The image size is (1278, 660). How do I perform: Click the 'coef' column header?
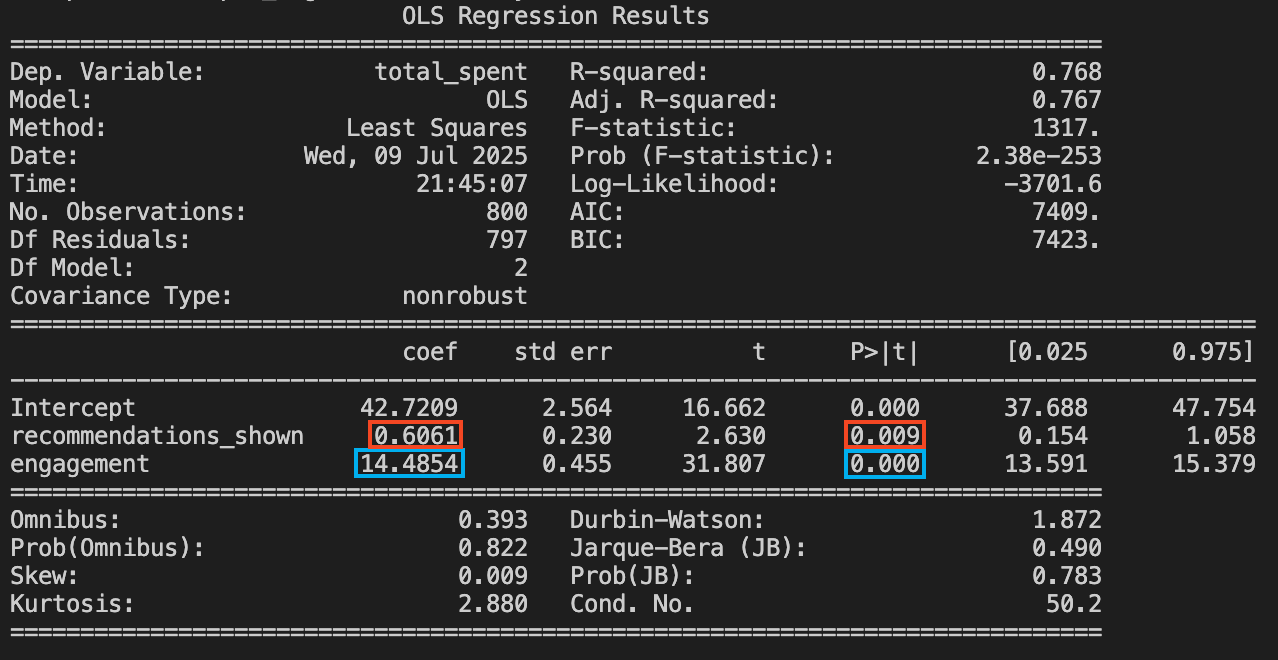click(x=430, y=352)
